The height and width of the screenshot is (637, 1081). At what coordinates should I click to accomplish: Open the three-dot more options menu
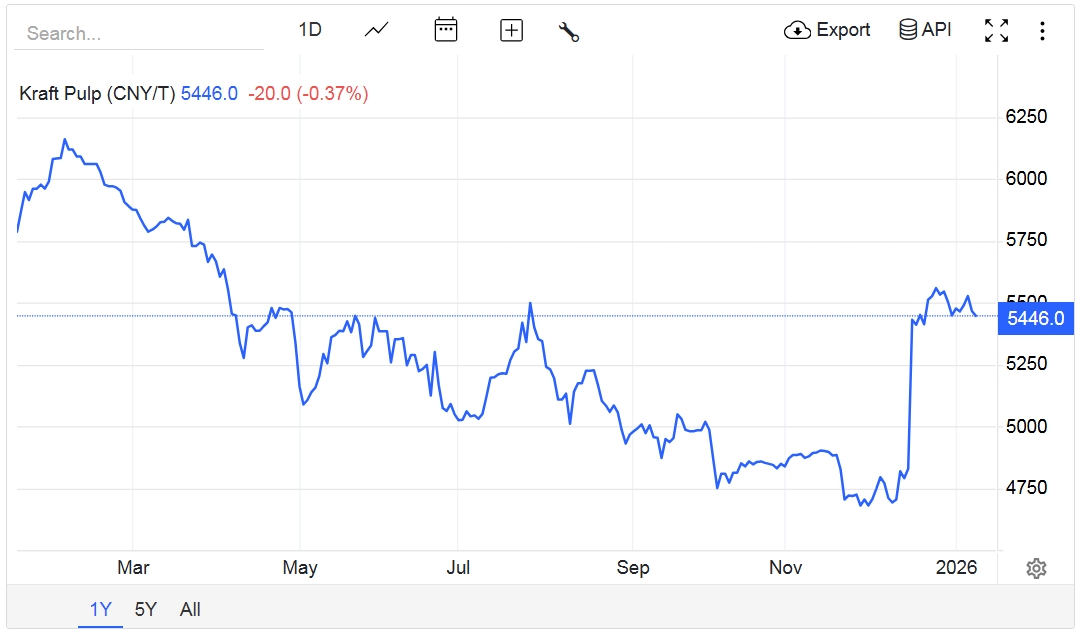point(1042,31)
